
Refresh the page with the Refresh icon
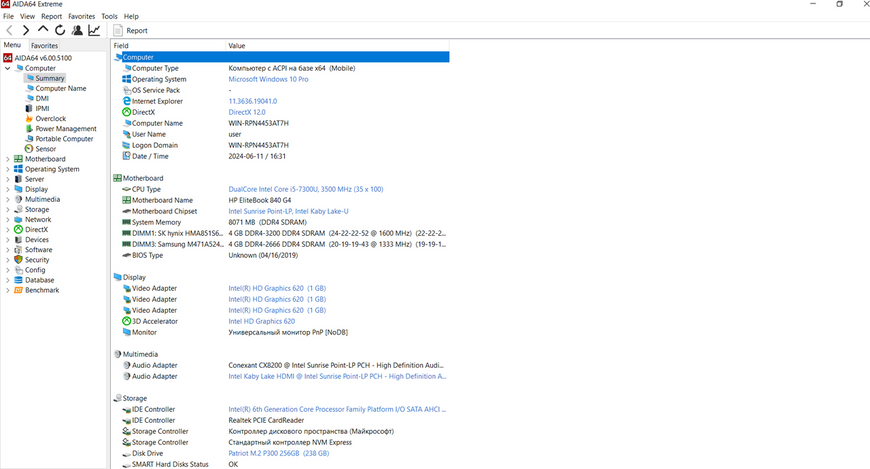tap(60, 31)
